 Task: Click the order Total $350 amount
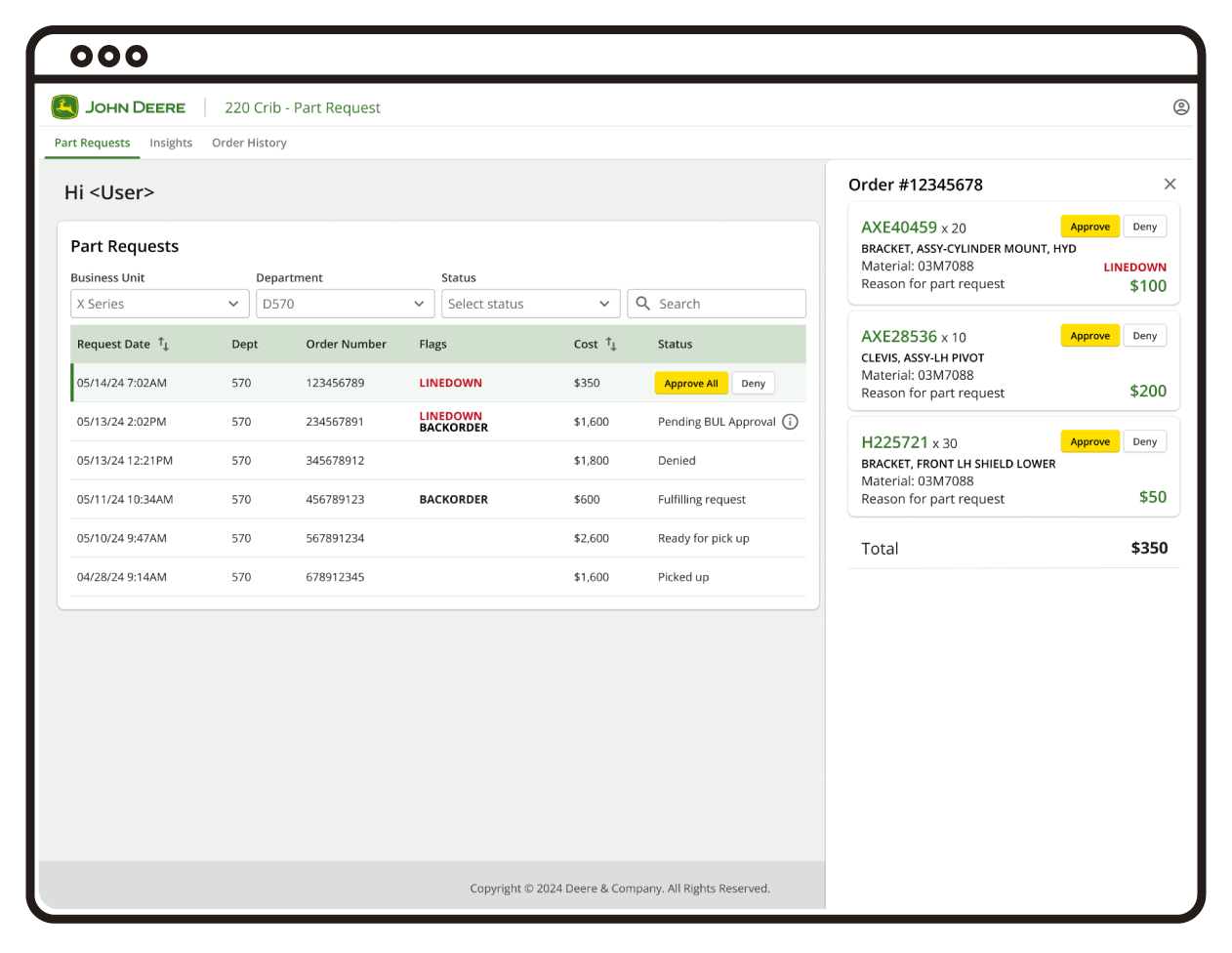1149,548
